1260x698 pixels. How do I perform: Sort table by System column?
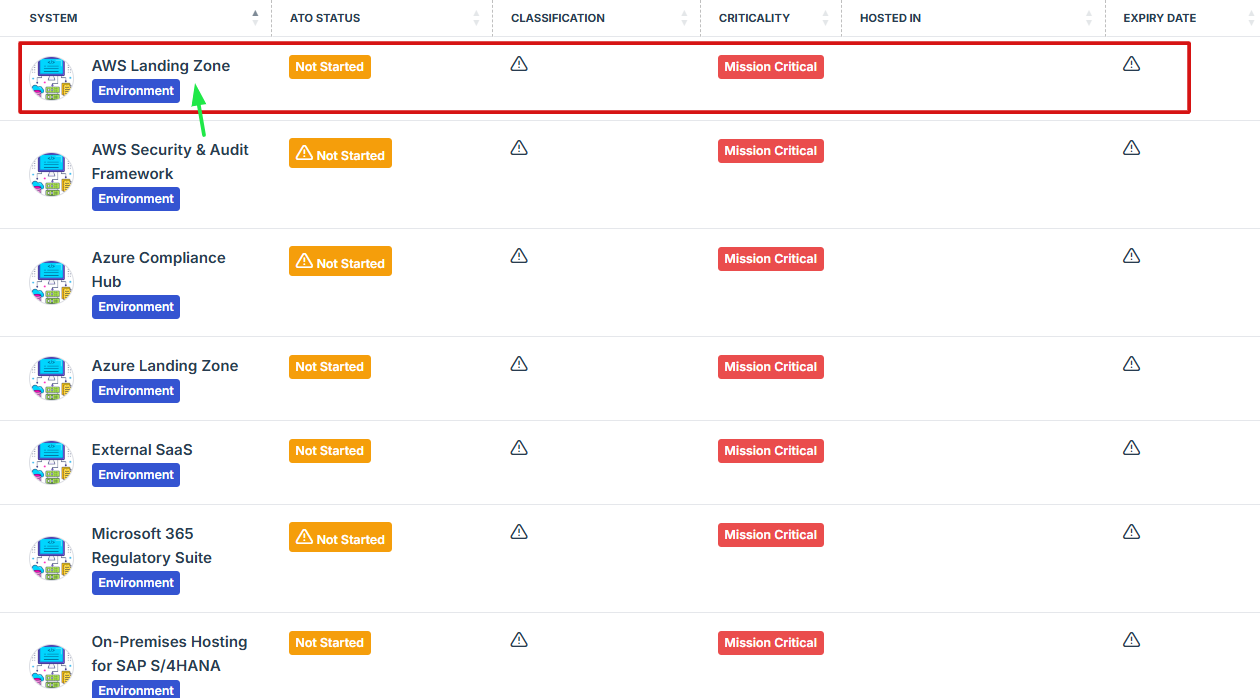pyautogui.click(x=54, y=18)
